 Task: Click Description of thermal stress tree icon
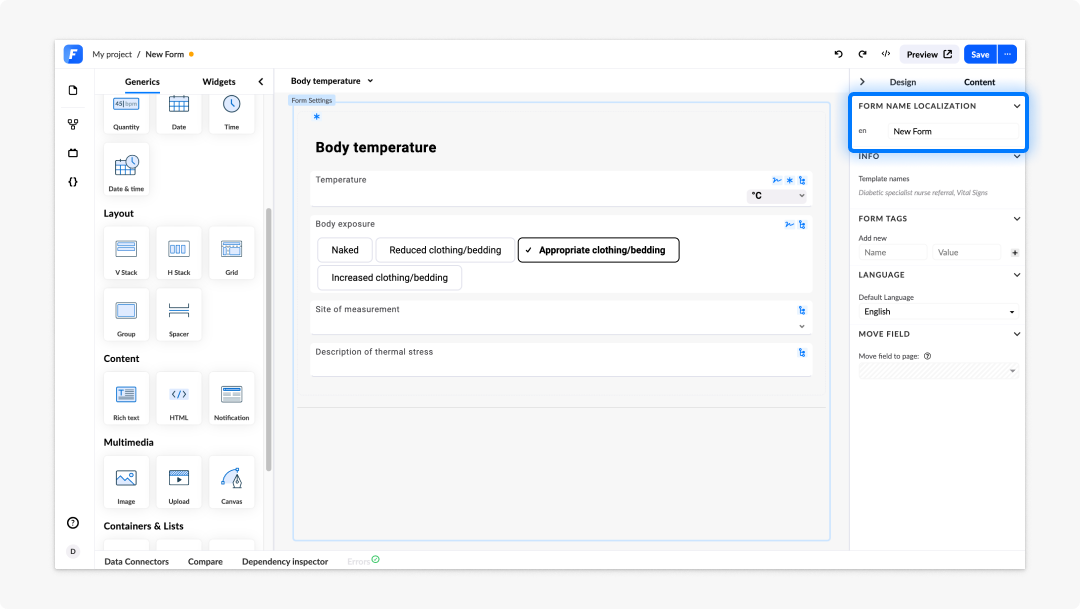[x=802, y=353]
